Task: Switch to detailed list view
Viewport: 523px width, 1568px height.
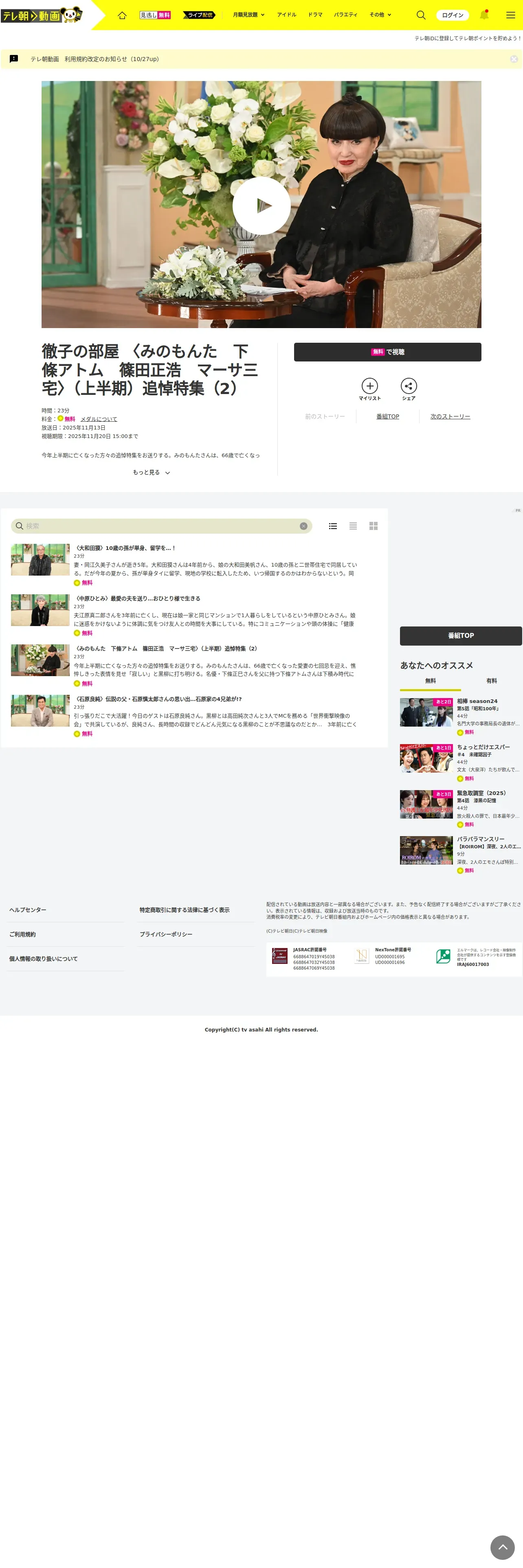Action: click(333, 526)
